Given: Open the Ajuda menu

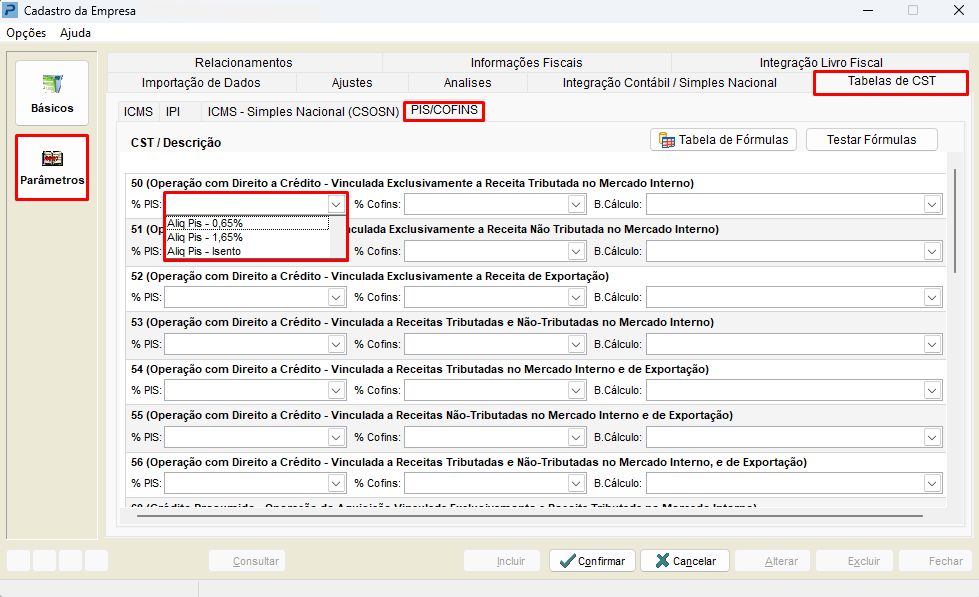Looking at the screenshot, I should tap(76, 33).
